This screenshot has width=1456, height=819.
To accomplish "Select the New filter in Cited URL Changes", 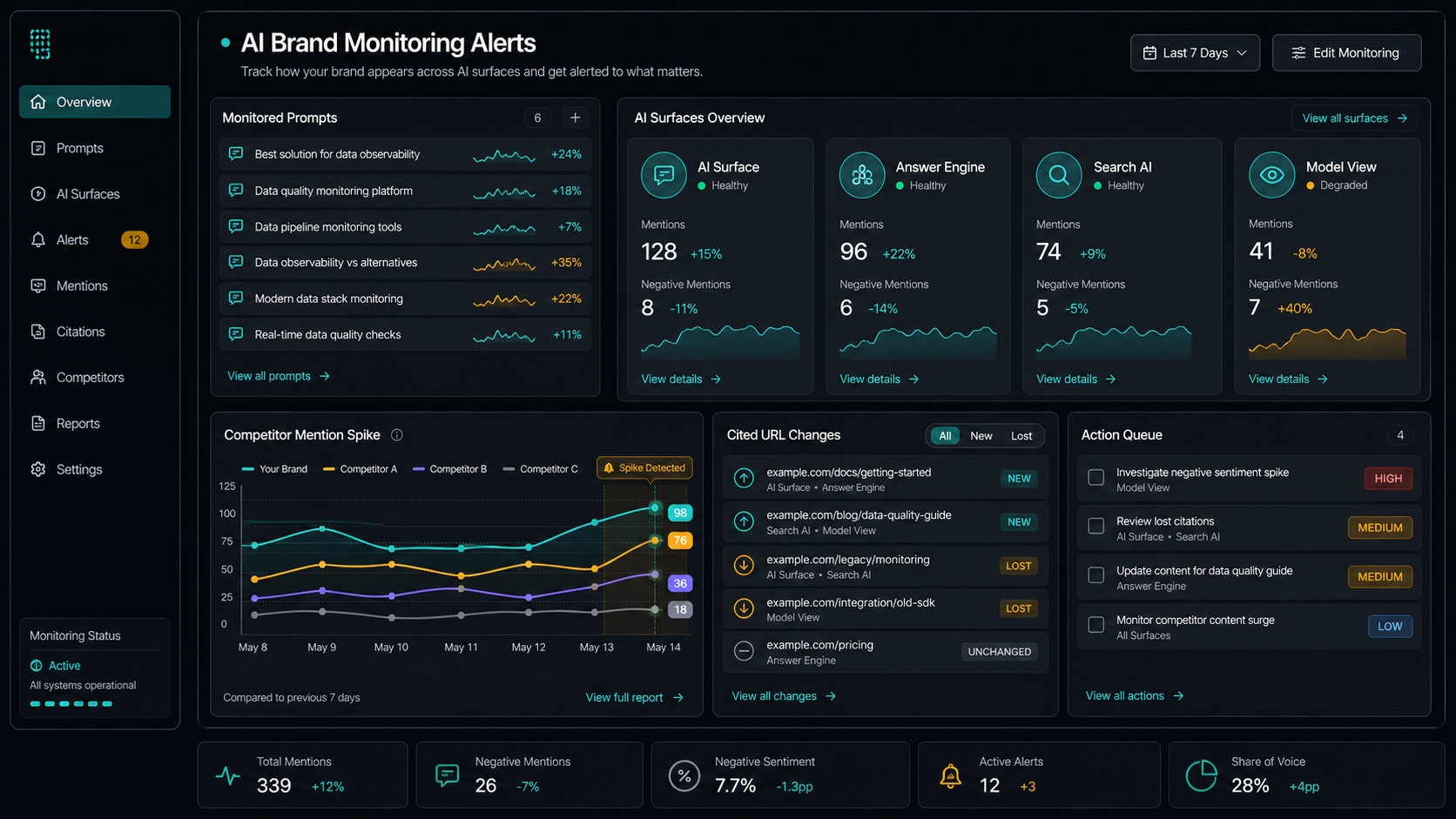I will coord(981,436).
